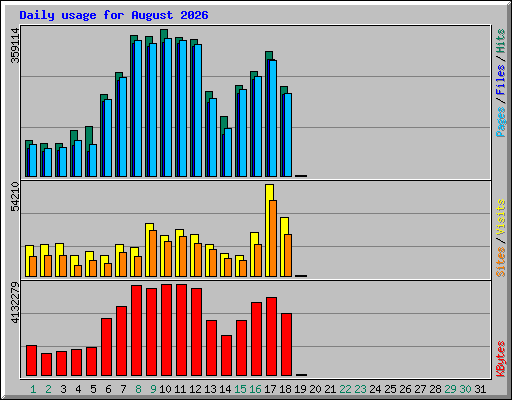Click day label 6 on the axis
Image resolution: width=512 pixels, height=400 pixels.
tap(108, 389)
